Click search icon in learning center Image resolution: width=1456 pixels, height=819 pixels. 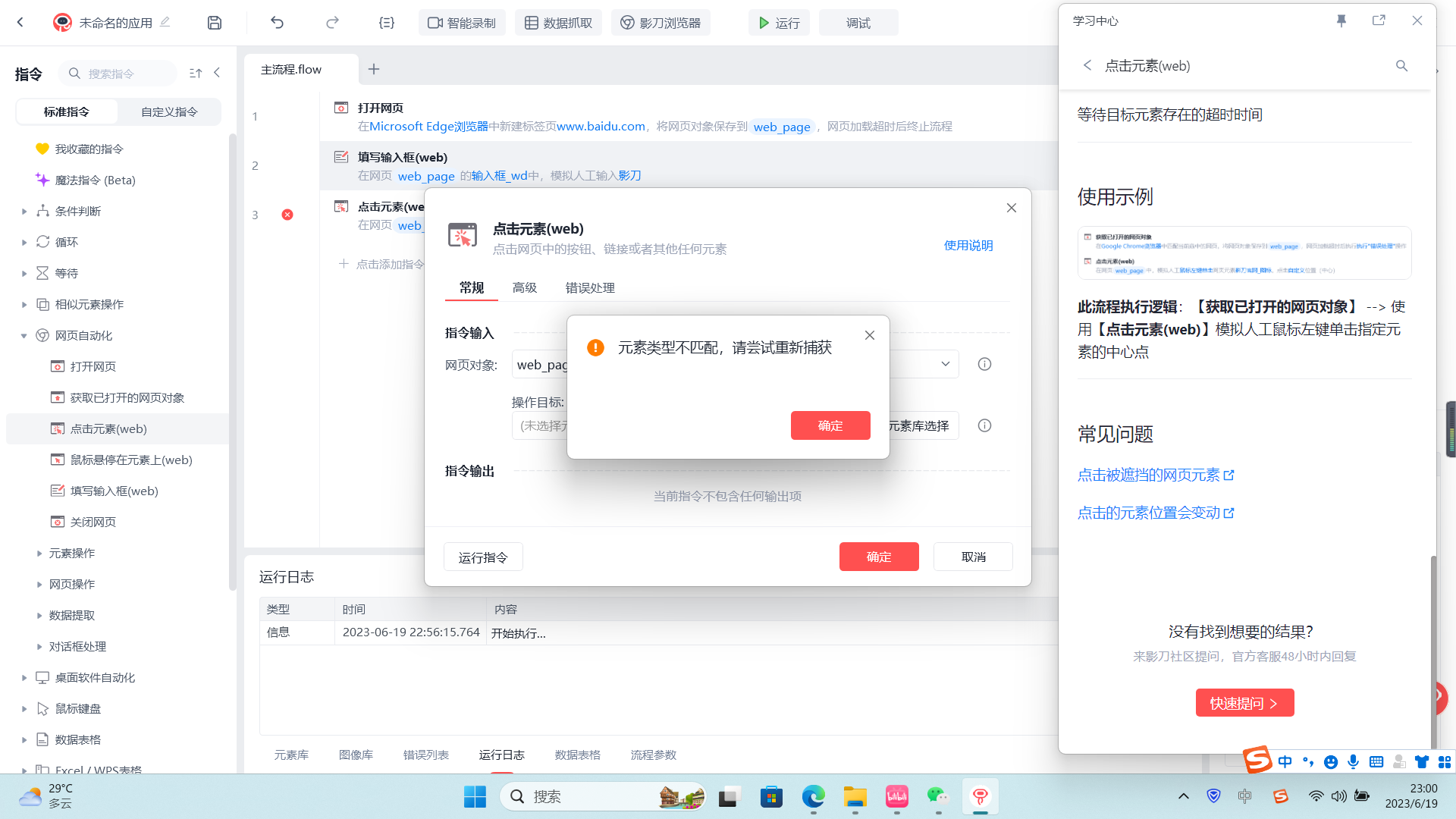pyautogui.click(x=1401, y=66)
